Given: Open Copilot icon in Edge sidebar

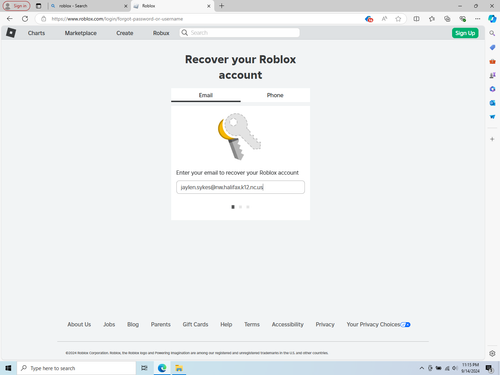Looking at the screenshot, I should [x=492, y=19].
